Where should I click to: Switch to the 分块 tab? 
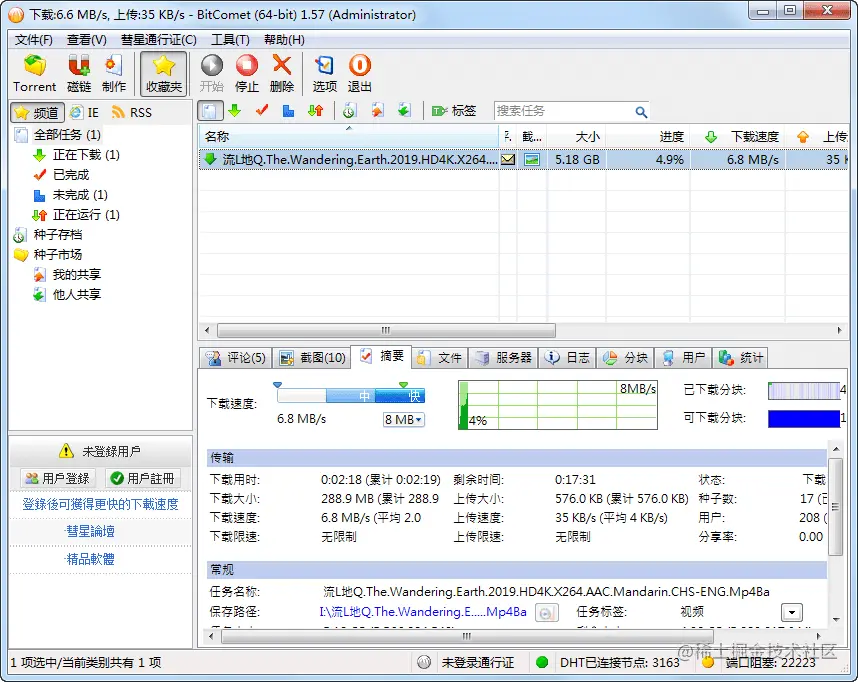[625, 358]
